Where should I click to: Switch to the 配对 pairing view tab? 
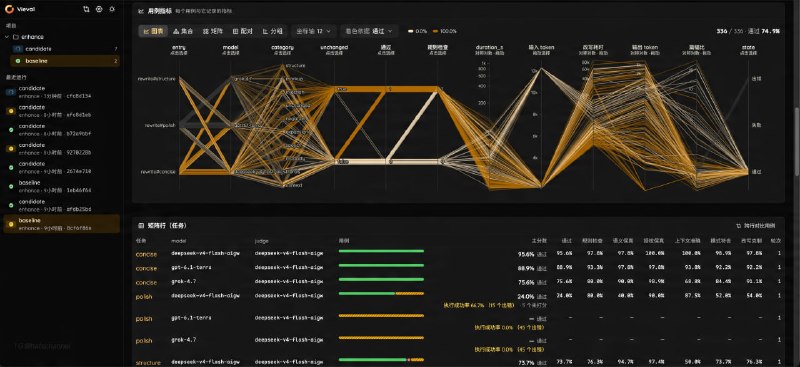pos(242,31)
